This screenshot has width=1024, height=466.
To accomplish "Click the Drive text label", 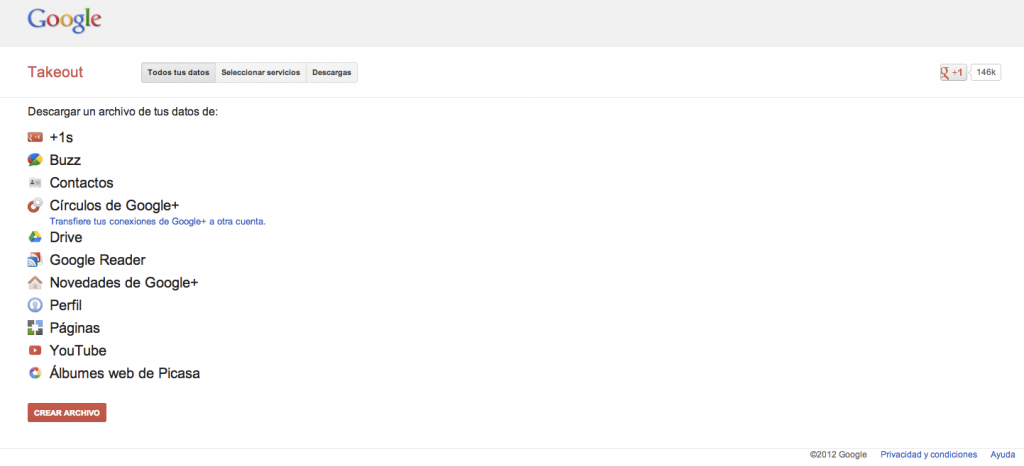I will 66,238.
